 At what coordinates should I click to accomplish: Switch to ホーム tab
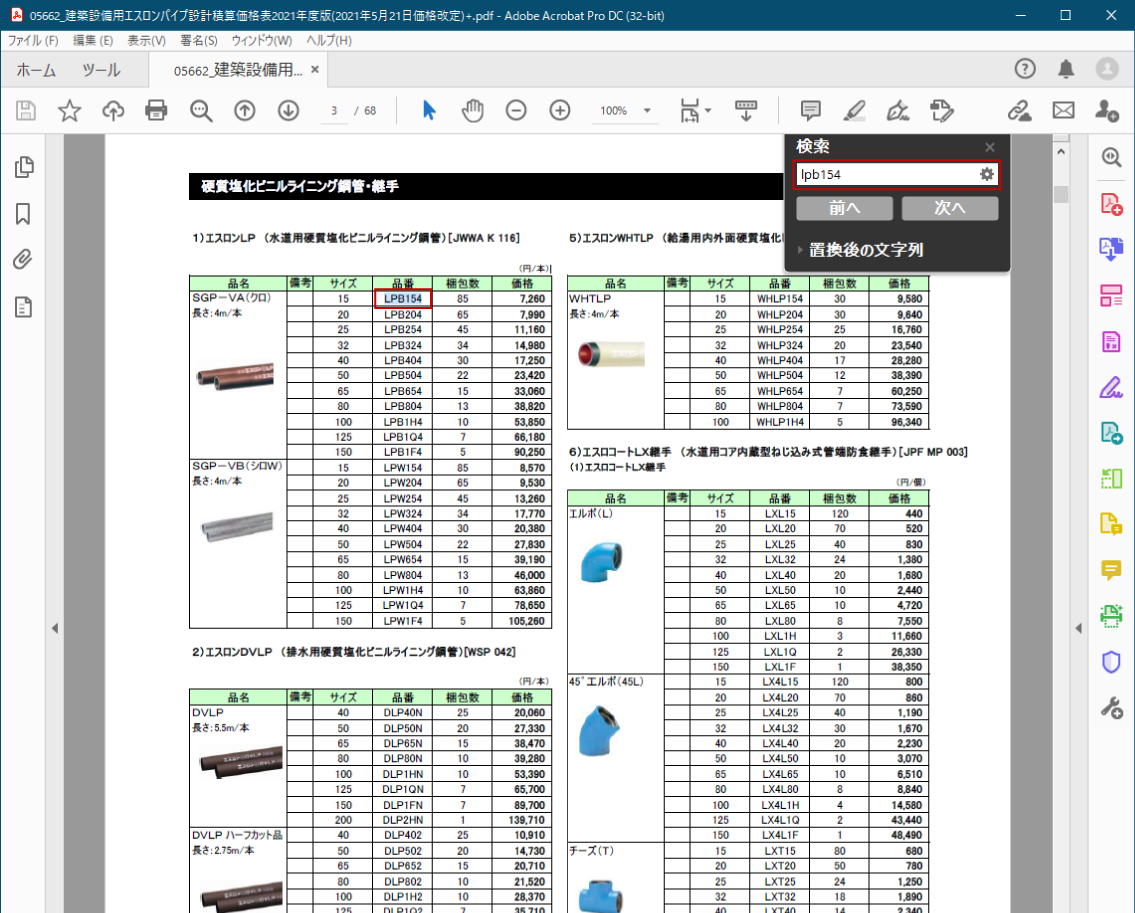coord(36,70)
